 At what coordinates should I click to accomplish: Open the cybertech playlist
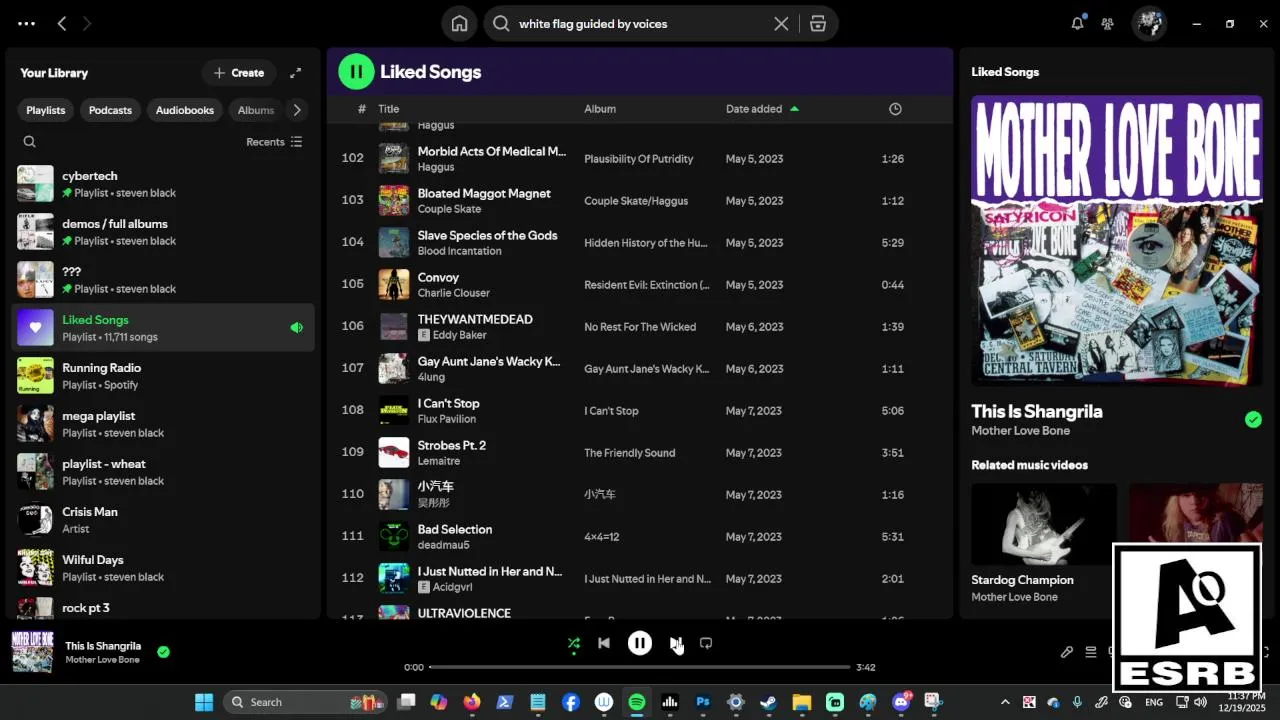[x=163, y=184]
